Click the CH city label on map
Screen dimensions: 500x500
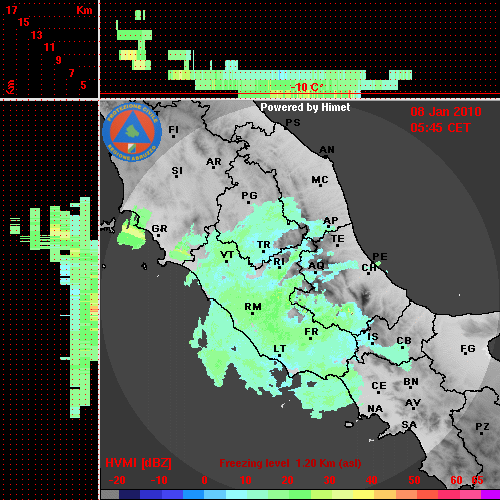(369, 268)
